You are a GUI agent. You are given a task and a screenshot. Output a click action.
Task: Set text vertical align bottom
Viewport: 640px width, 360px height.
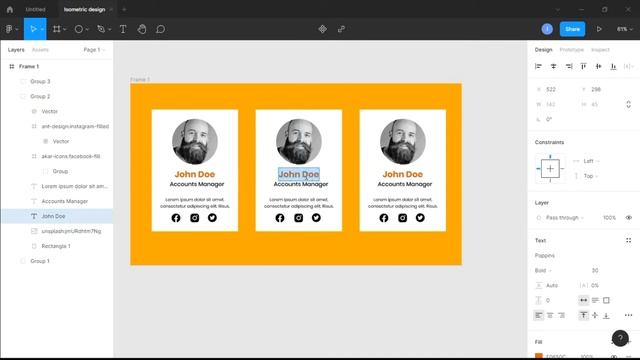tap(607, 315)
